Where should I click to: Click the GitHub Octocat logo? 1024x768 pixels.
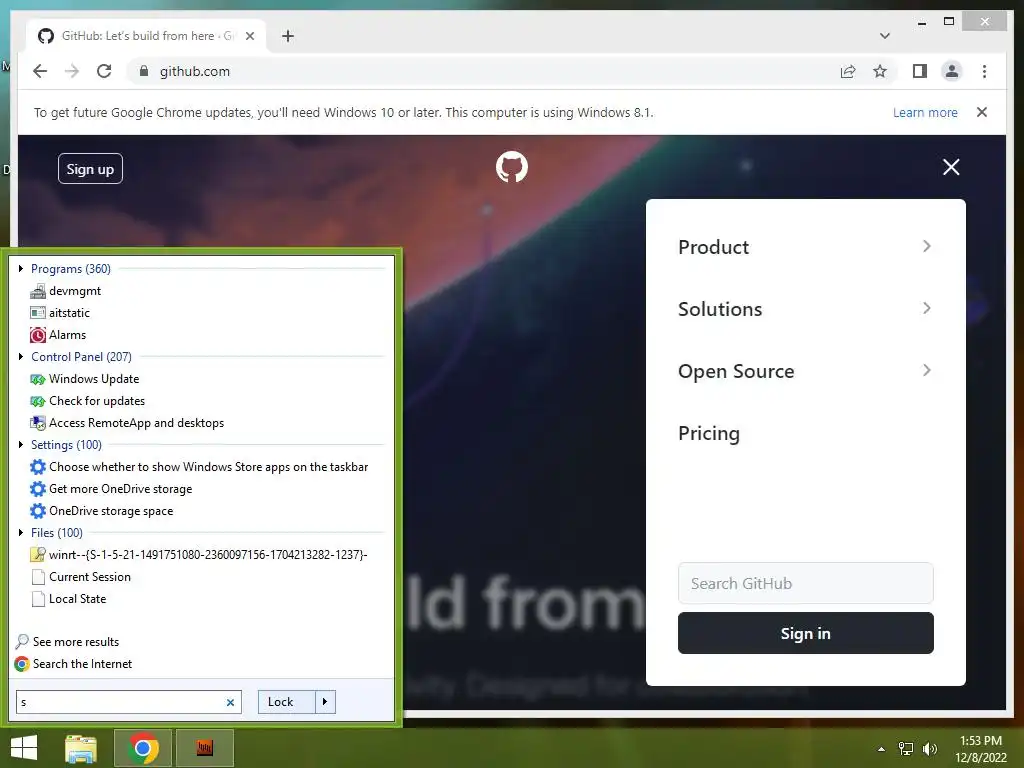pyautogui.click(x=511, y=167)
